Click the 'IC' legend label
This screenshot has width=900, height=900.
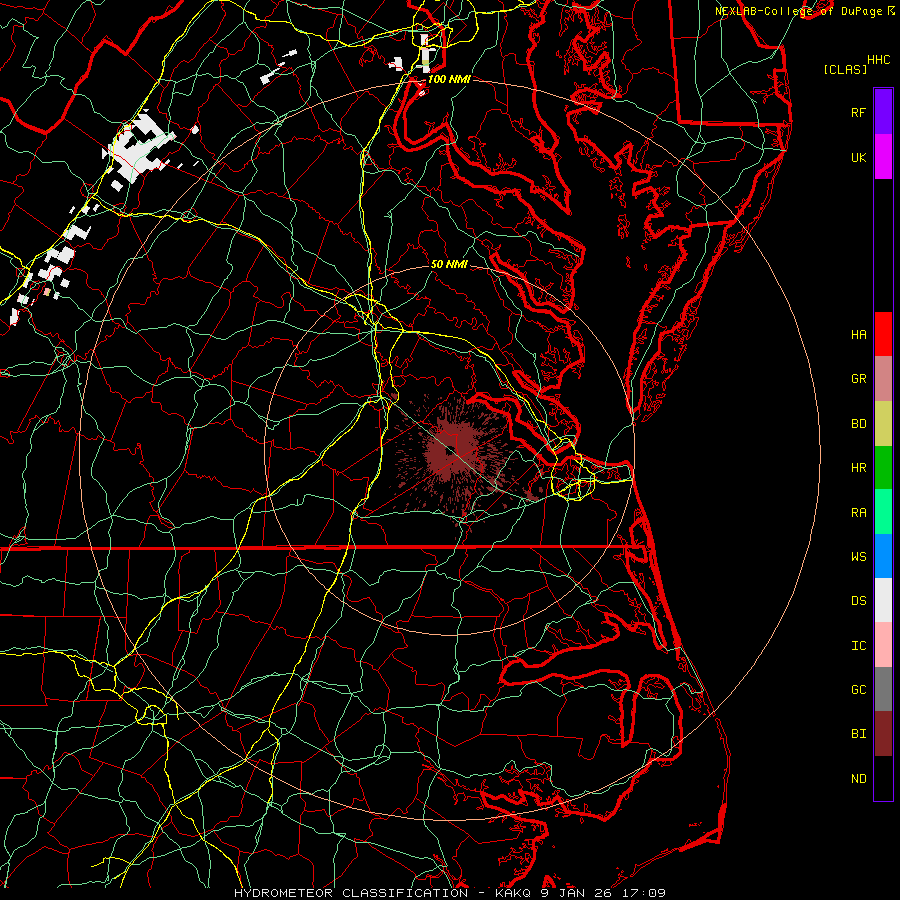pyautogui.click(x=858, y=646)
